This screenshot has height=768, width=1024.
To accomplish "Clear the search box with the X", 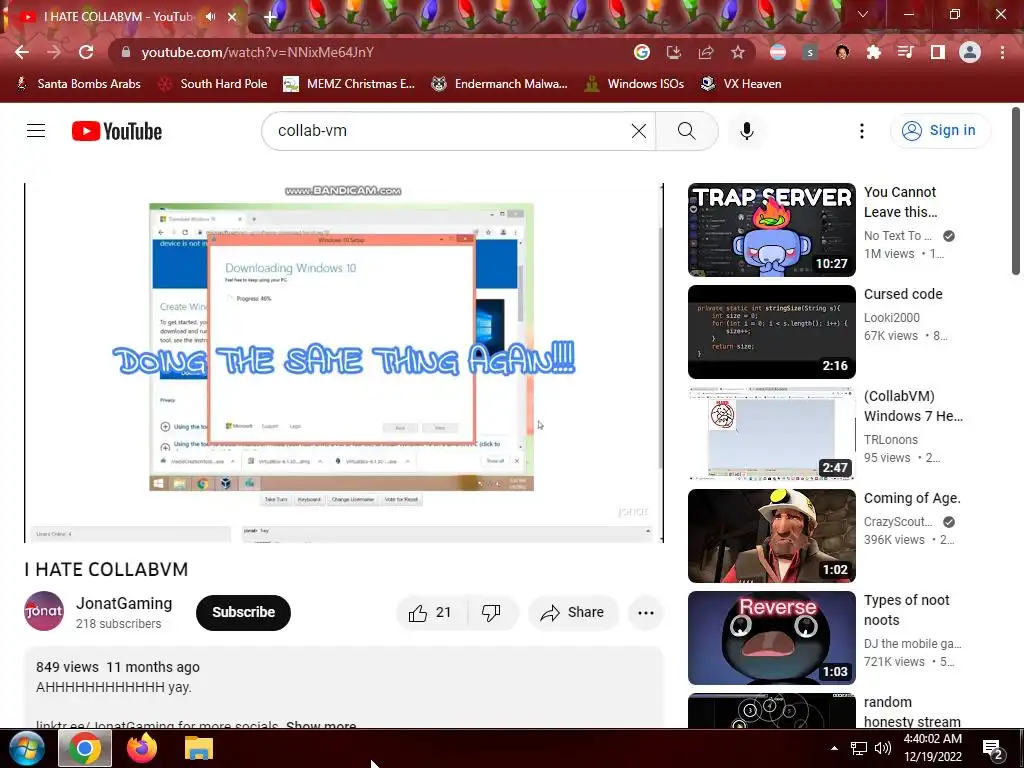I will pos(639,131).
